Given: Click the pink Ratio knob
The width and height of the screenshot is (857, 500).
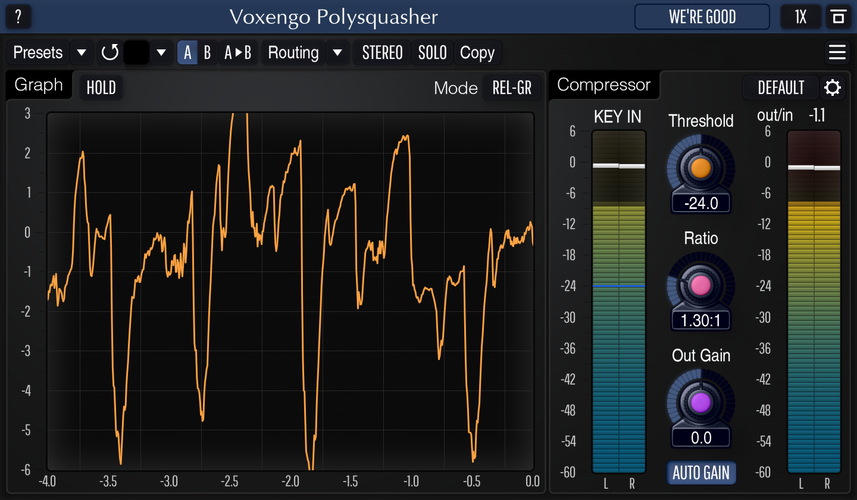Looking at the screenshot, I should coord(701,285).
